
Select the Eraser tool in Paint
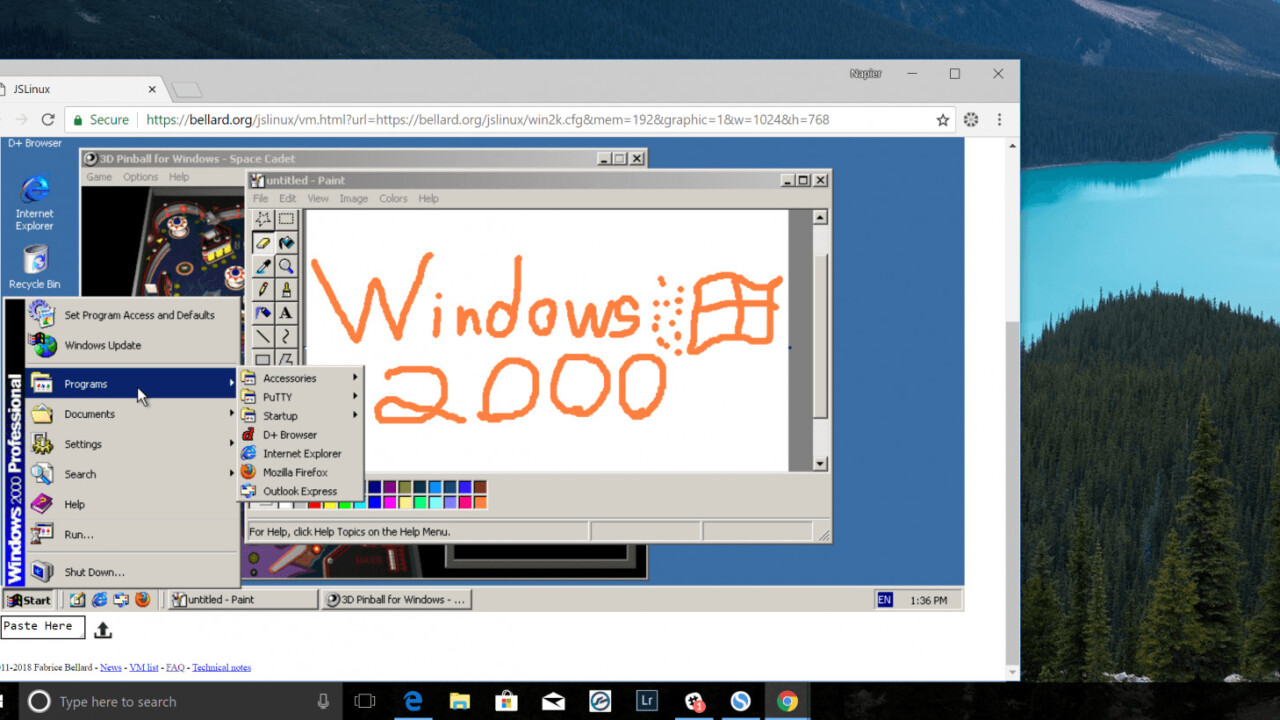263,243
